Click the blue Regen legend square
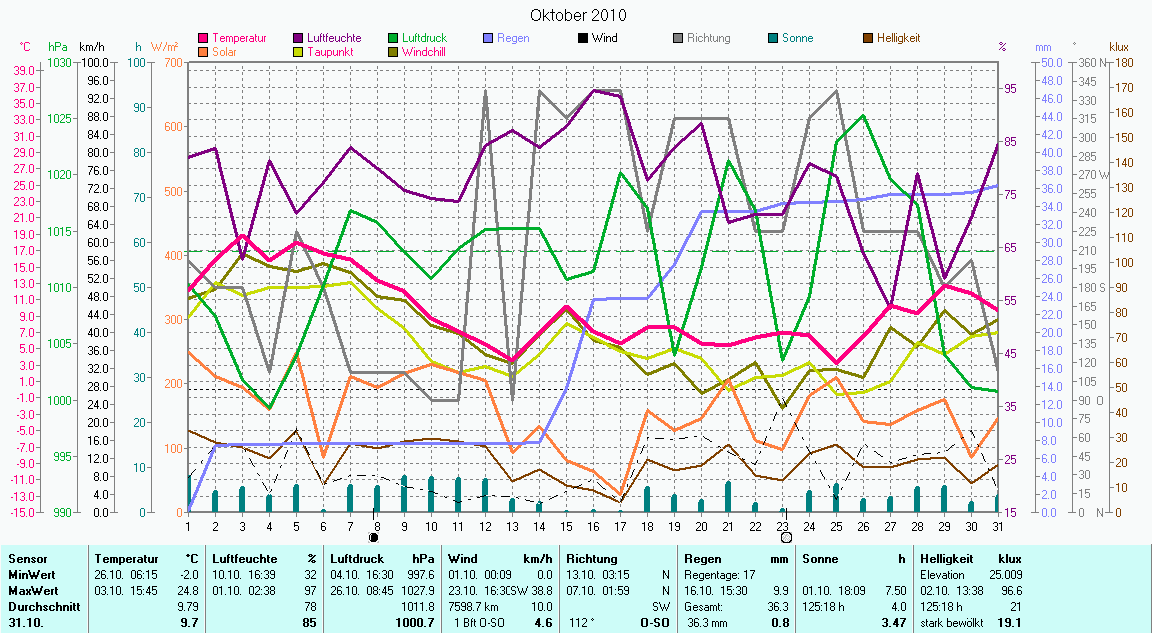The width and height of the screenshot is (1152, 633). pos(488,39)
